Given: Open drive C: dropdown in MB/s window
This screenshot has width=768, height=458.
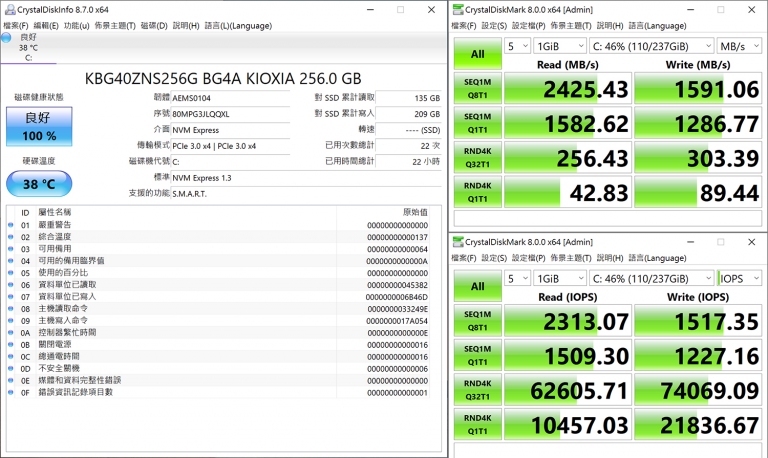Looking at the screenshot, I should click(651, 46).
